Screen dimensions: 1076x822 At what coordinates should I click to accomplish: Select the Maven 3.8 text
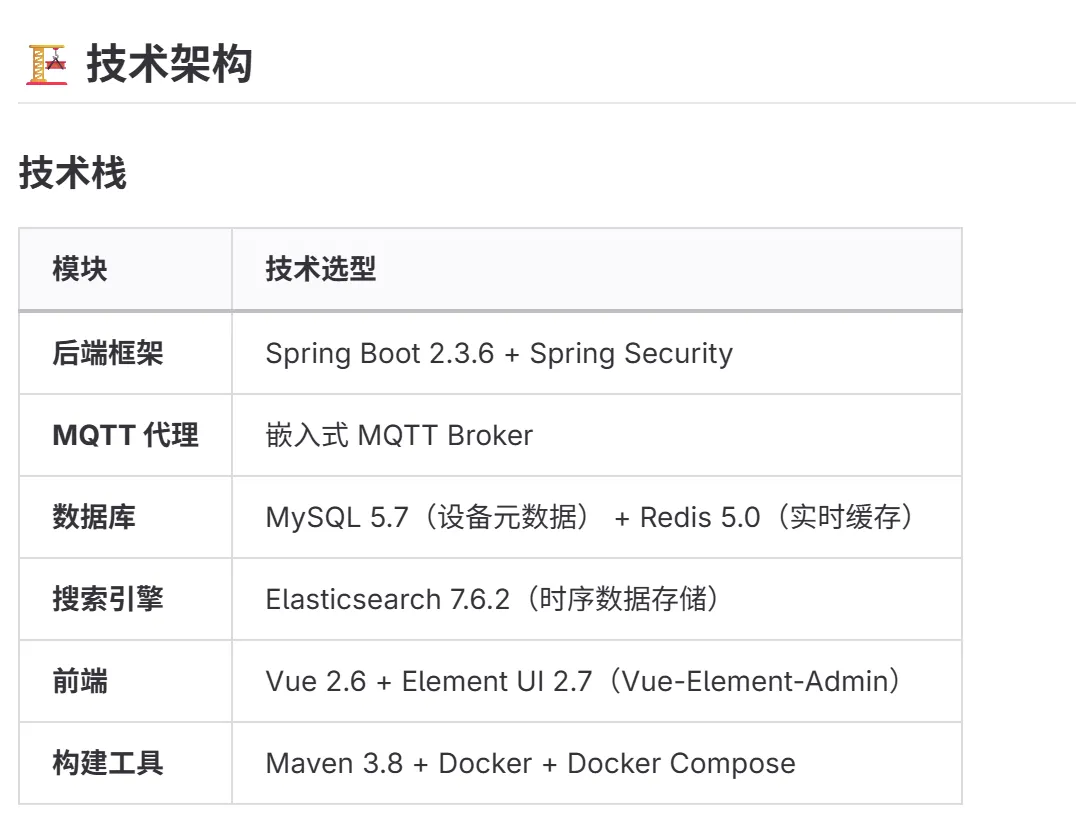pyautogui.click(x=334, y=764)
